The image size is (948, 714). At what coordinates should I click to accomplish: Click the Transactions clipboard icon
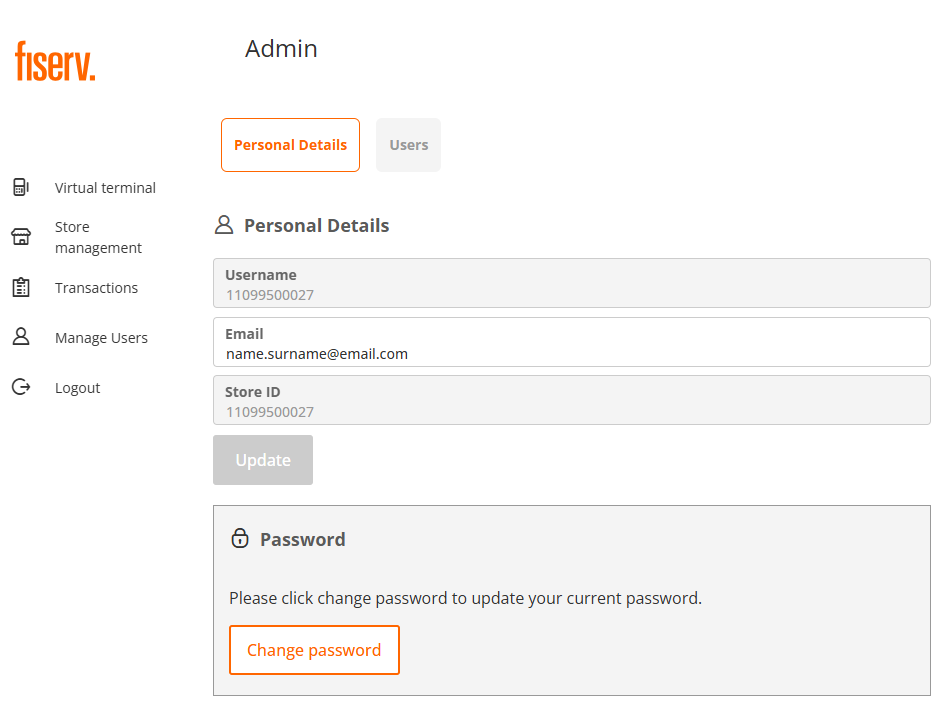click(20, 288)
